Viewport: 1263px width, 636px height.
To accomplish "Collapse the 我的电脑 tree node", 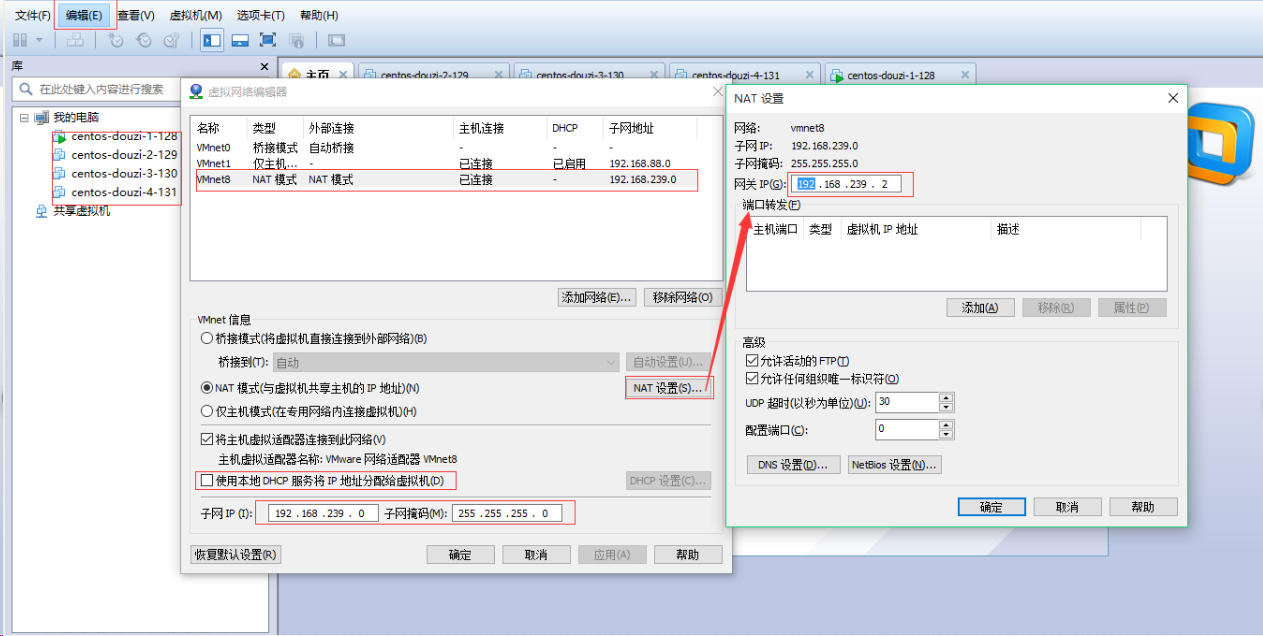I will click(23, 118).
